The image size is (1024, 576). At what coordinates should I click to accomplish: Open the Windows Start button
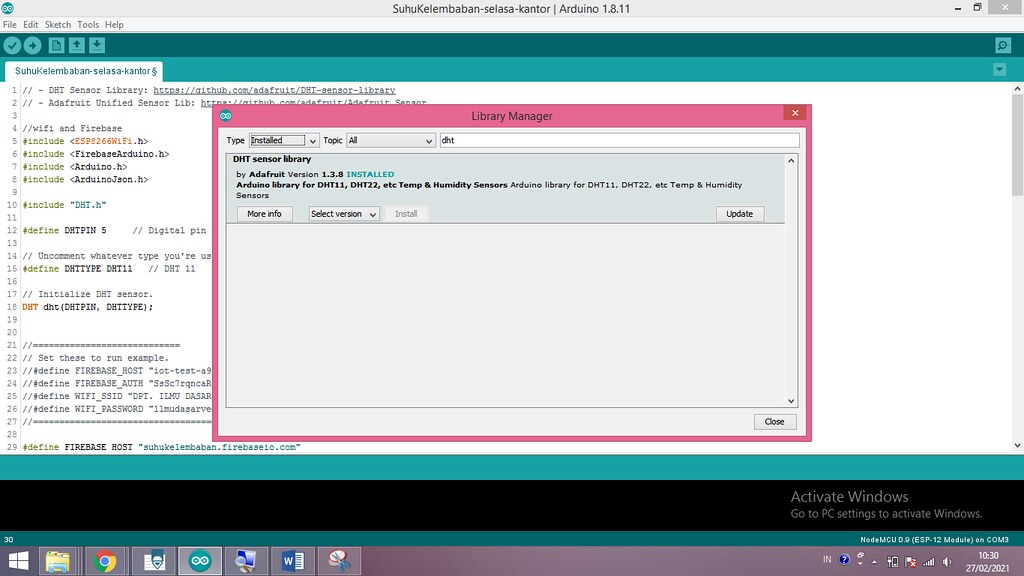18,561
